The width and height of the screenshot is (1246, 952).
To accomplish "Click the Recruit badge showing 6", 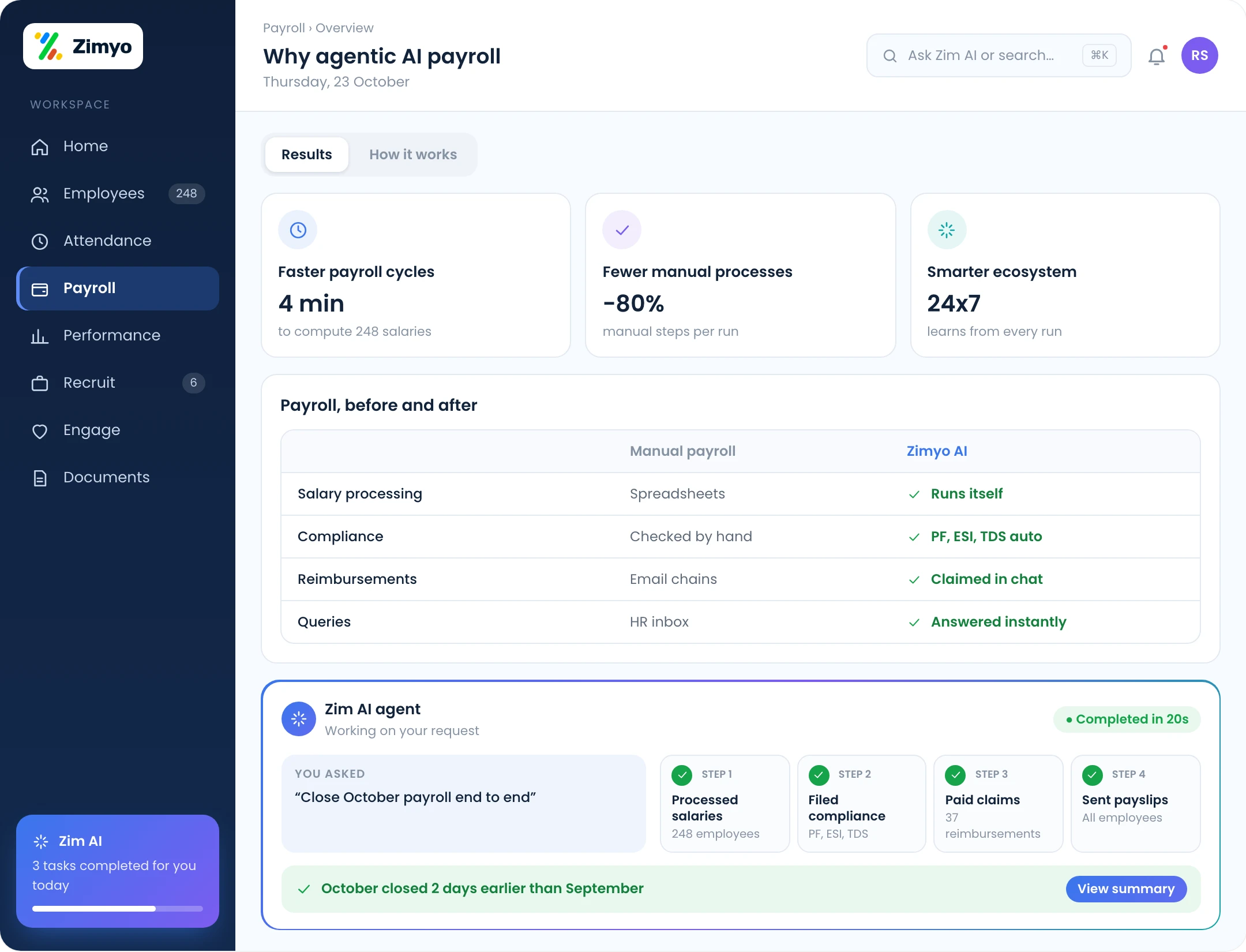I will coord(194,383).
